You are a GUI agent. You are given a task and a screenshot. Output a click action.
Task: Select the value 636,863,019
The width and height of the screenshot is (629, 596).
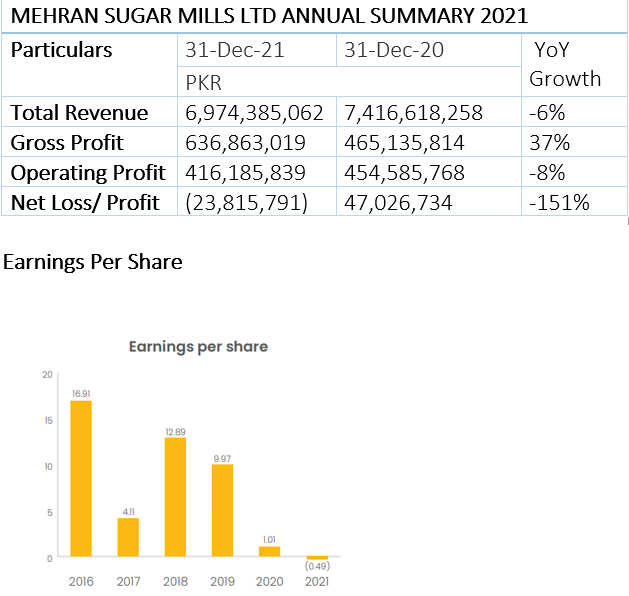[x=245, y=142]
